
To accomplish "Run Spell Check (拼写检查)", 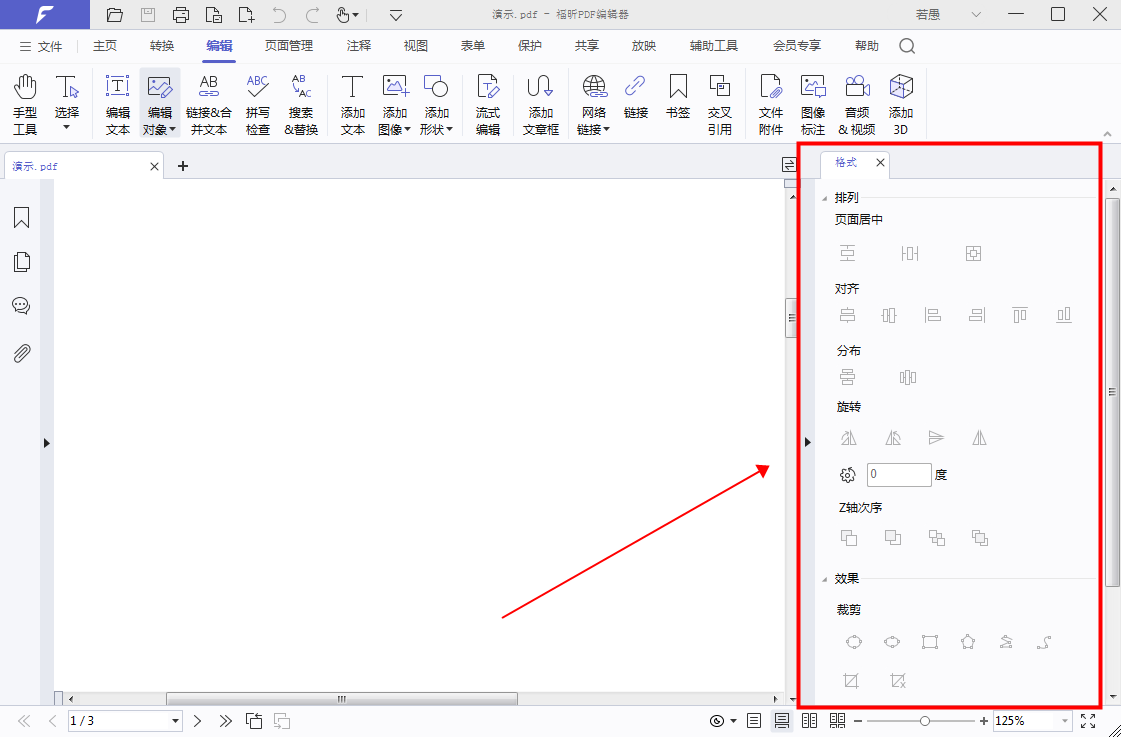I will (257, 104).
